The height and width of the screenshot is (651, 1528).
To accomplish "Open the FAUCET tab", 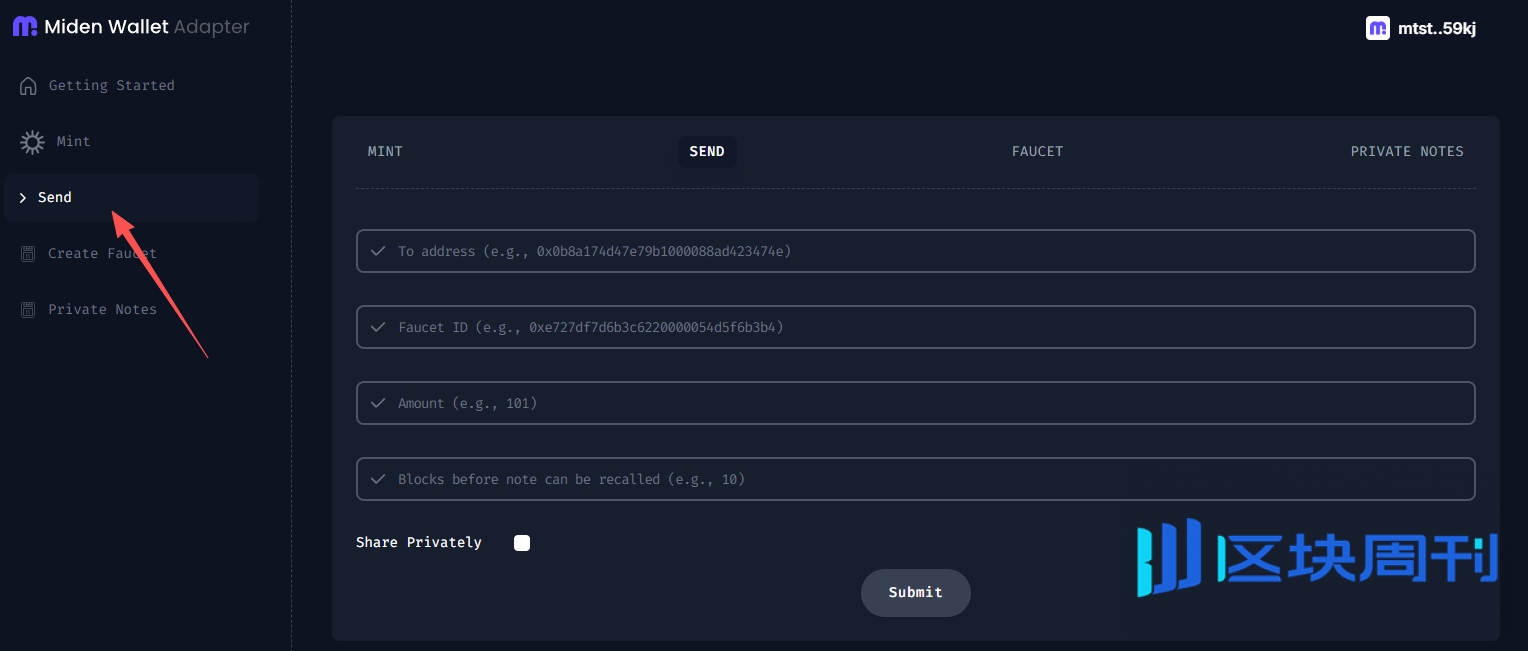I will click(x=1038, y=152).
